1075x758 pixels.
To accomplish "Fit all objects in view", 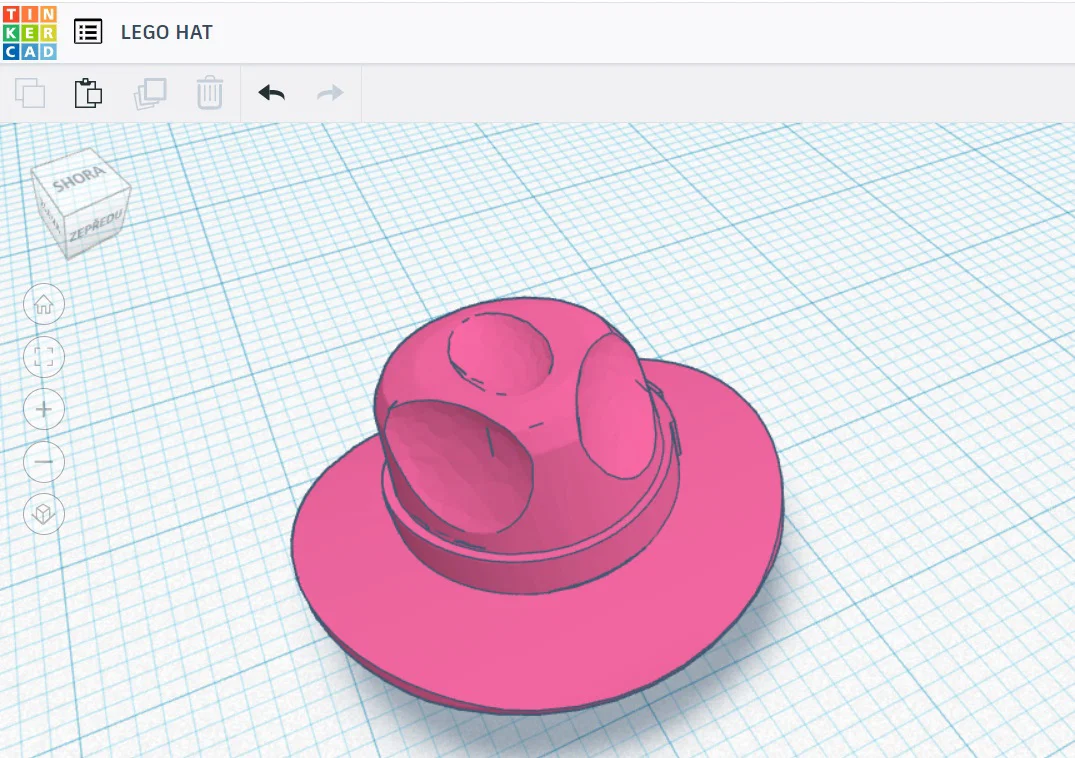I will click(44, 356).
